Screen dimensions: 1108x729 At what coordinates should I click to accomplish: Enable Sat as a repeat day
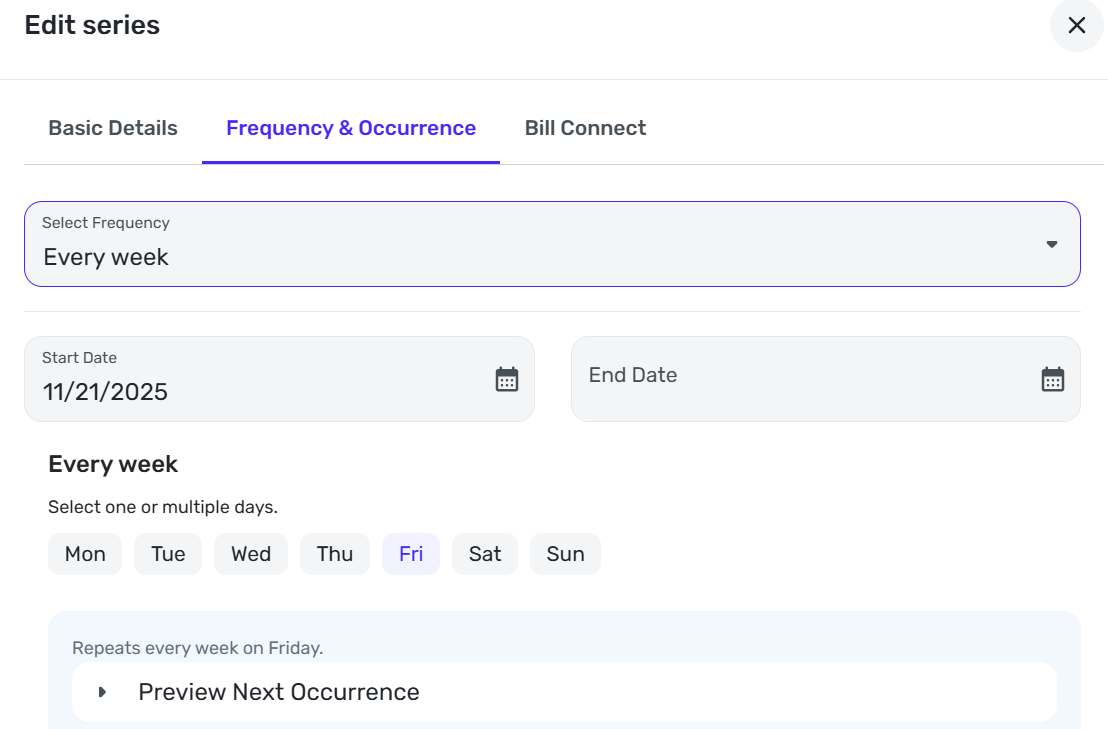coord(485,554)
